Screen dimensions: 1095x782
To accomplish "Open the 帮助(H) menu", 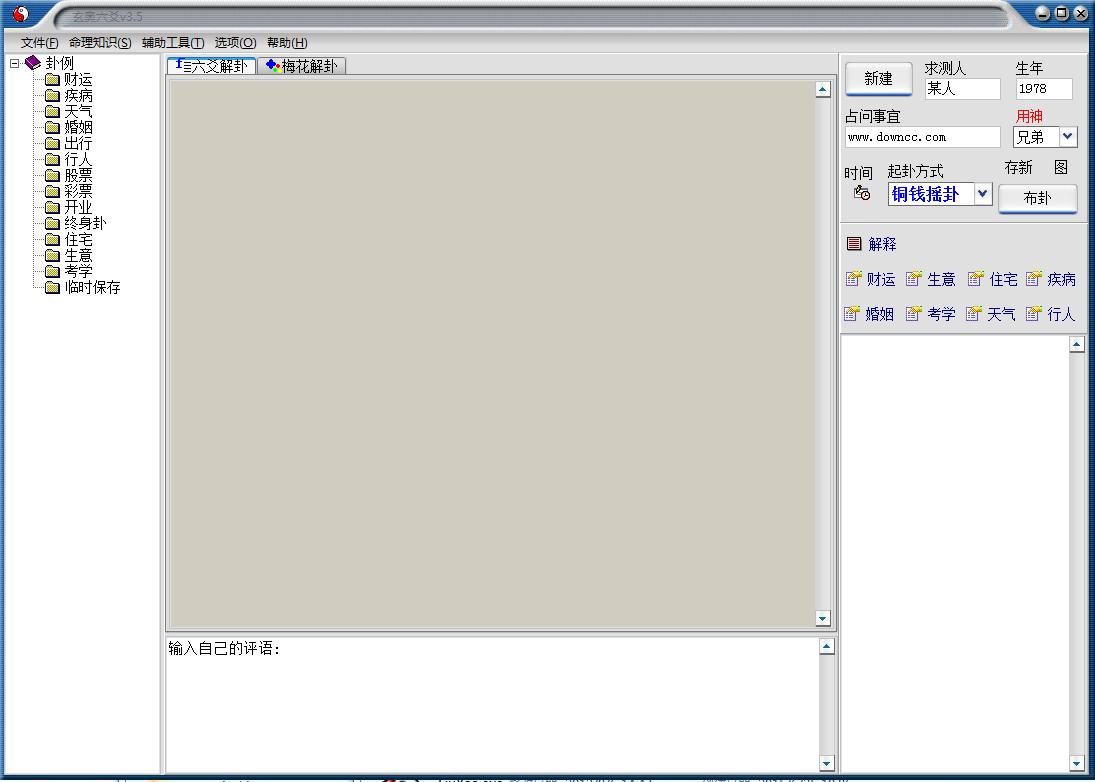I will 287,43.
